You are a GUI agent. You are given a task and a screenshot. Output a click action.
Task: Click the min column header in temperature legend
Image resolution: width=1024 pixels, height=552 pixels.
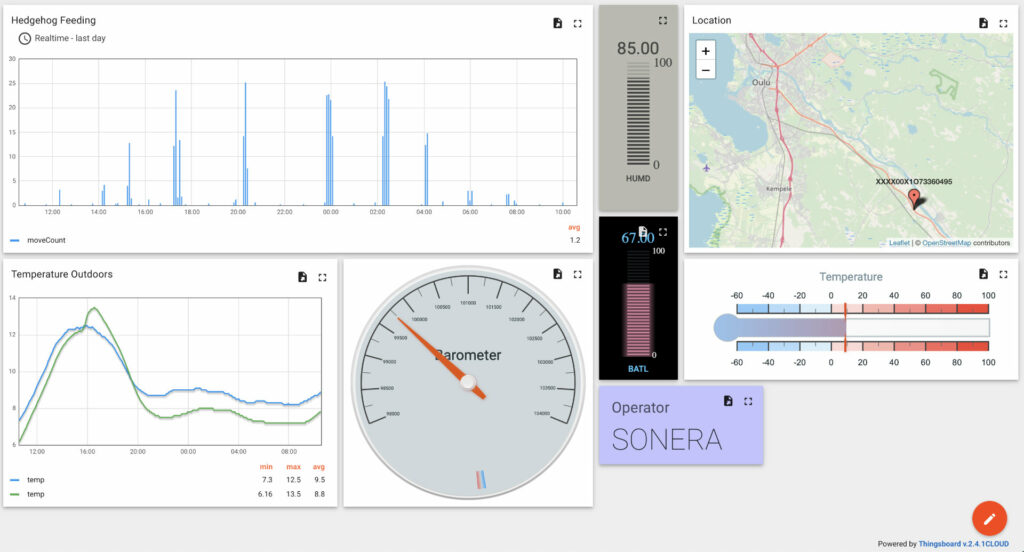[266, 466]
